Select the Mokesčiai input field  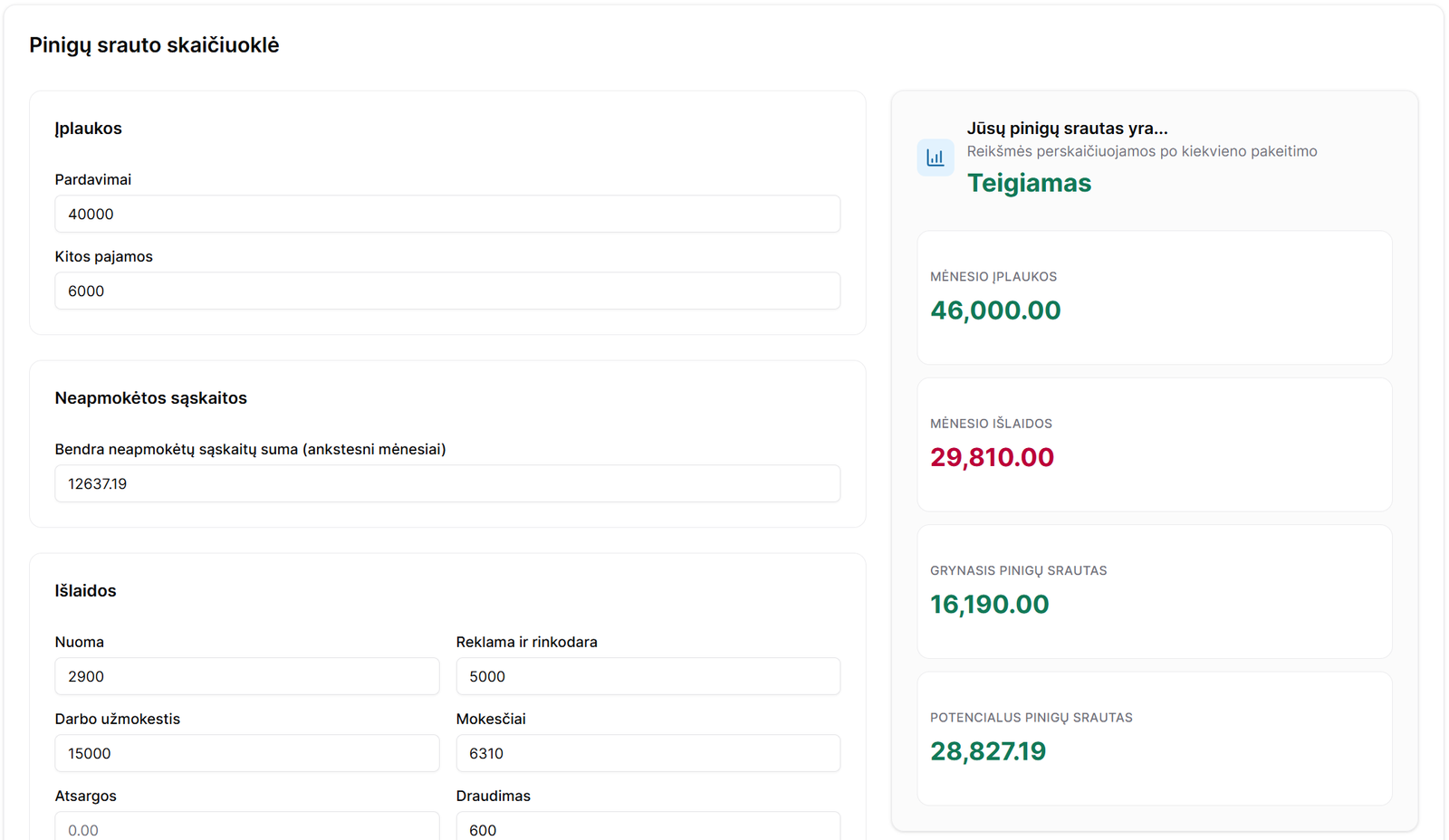(648, 754)
